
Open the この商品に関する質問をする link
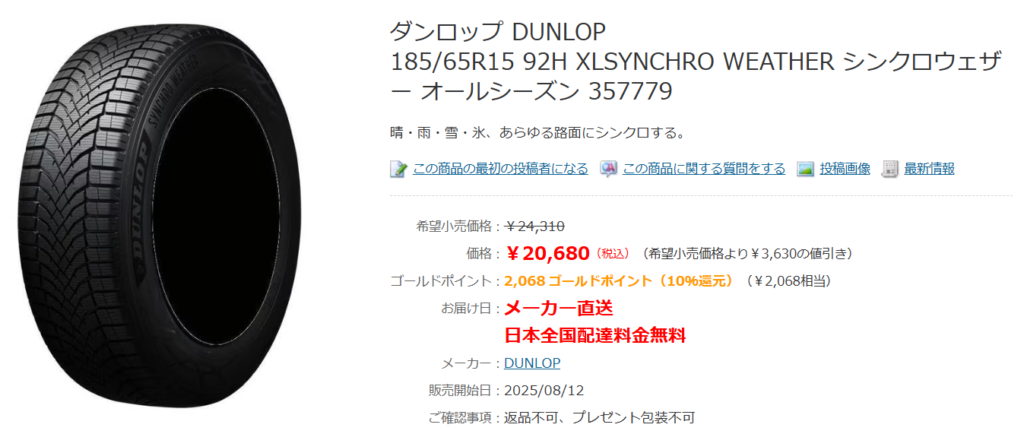tap(704, 169)
